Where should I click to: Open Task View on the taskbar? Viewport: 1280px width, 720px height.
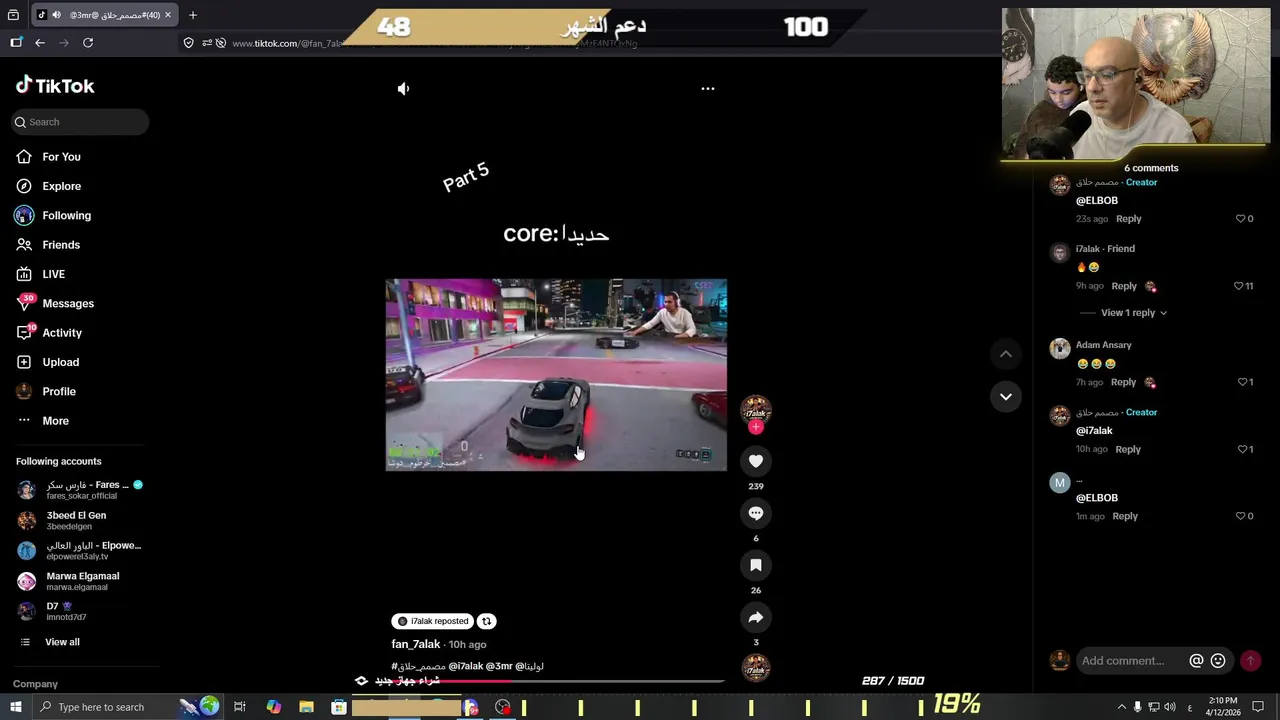click(x=240, y=707)
